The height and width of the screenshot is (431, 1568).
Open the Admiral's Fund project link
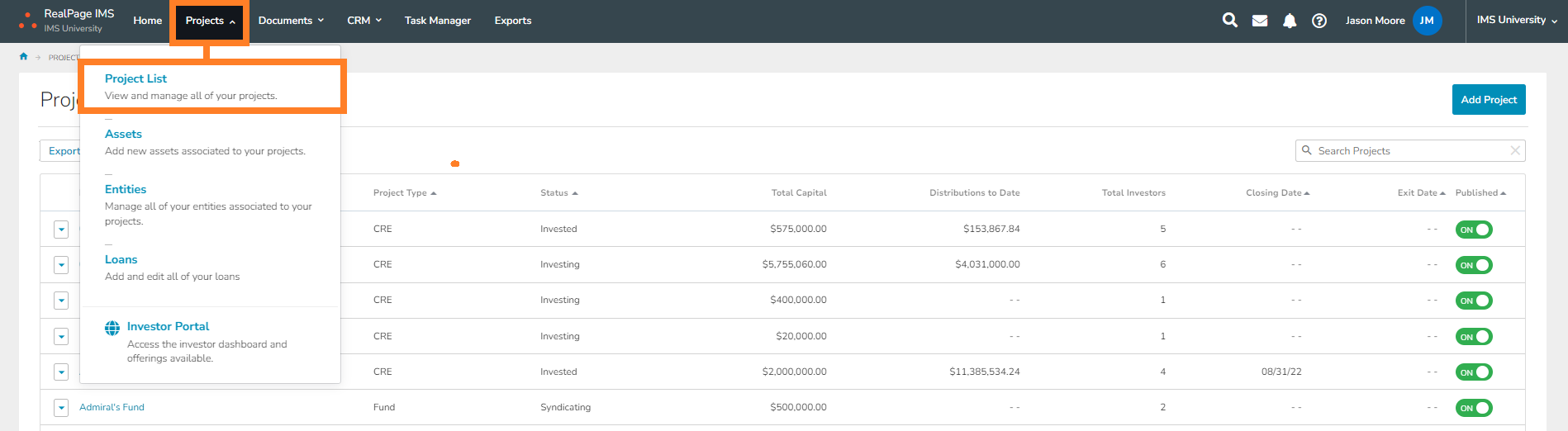[112, 407]
